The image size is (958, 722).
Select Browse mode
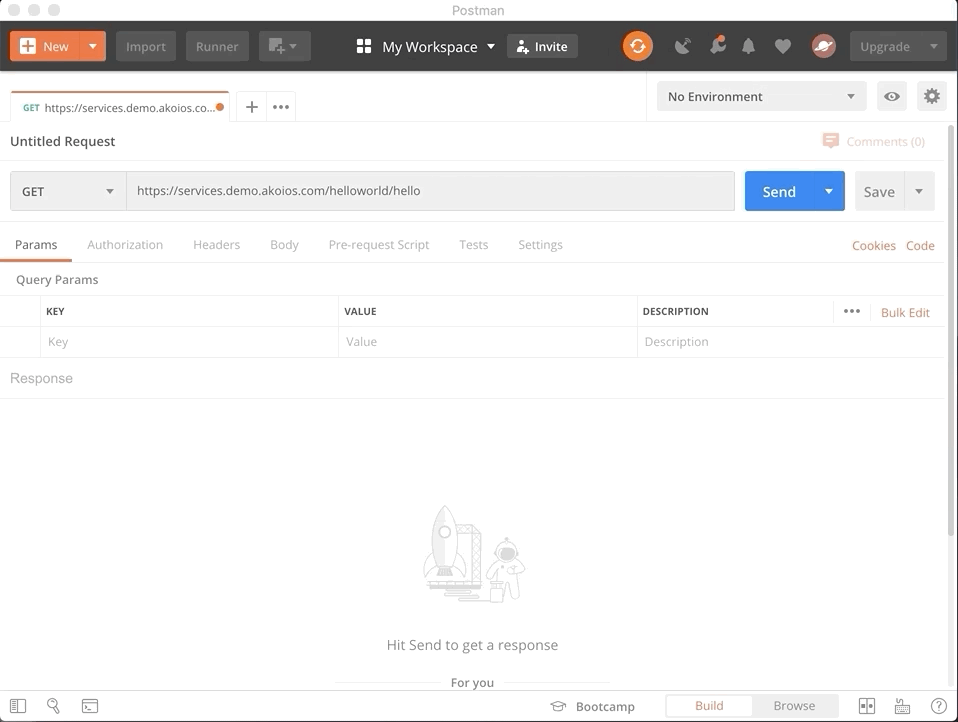[794, 706]
